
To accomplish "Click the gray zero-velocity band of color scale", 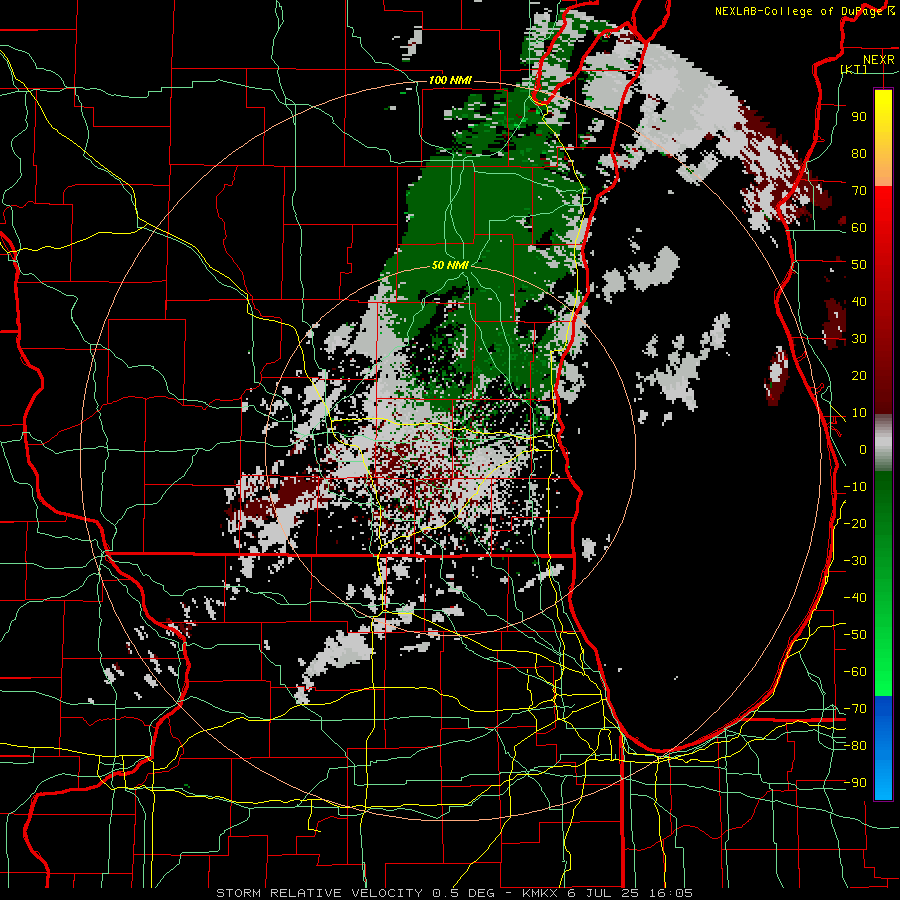I will point(883,443).
